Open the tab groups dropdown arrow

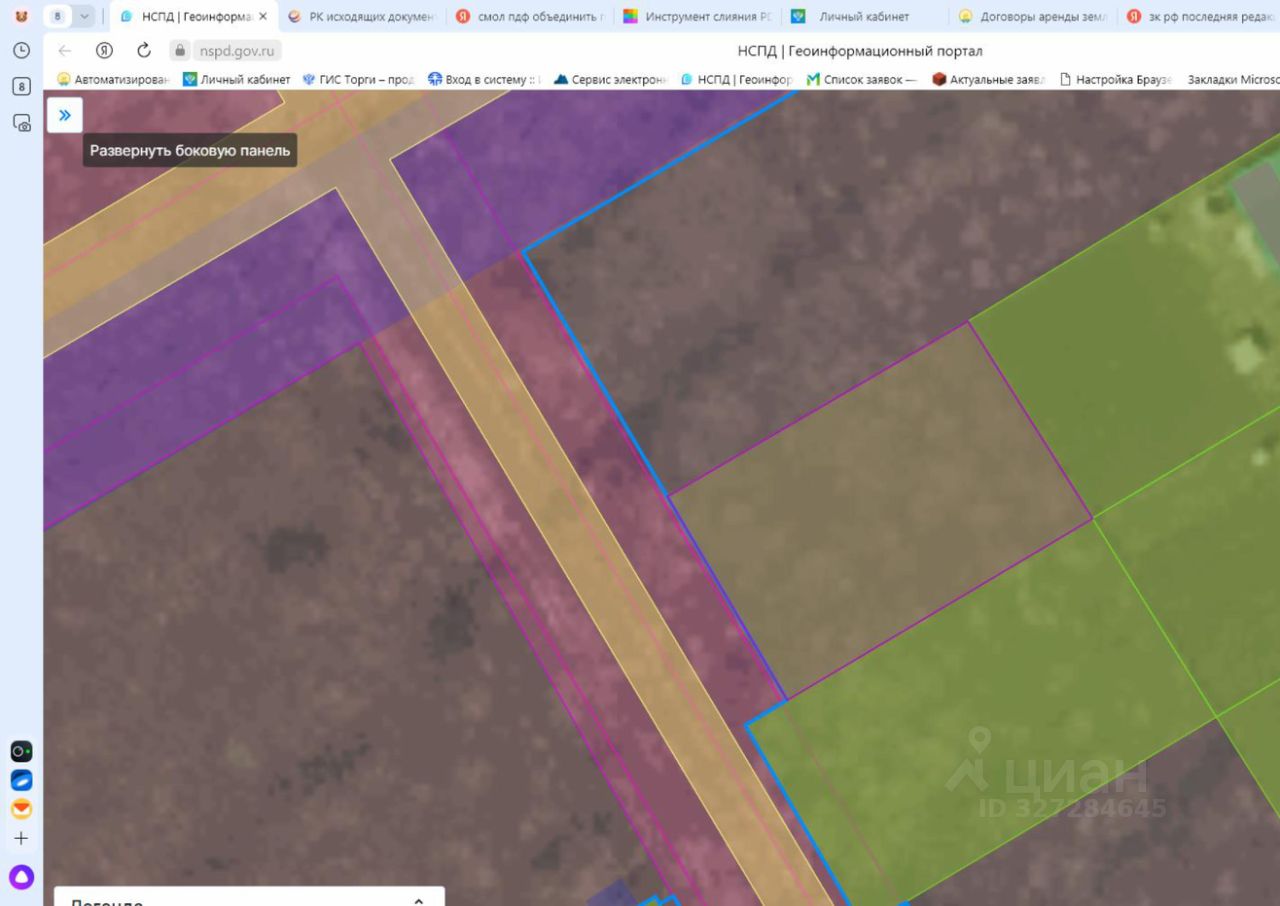click(x=84, y=17)
